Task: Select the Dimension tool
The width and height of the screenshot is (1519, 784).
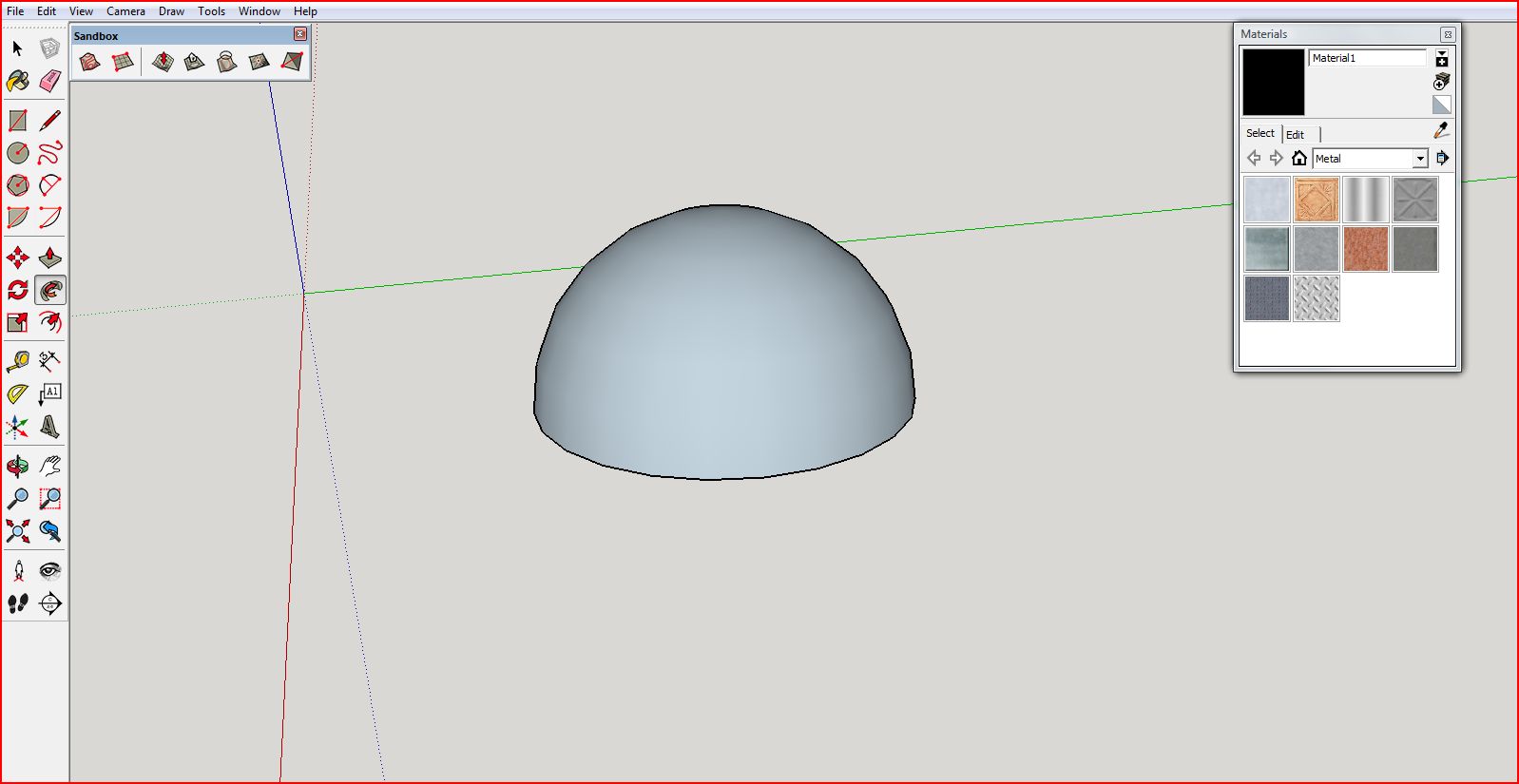Action: (49, 361)
